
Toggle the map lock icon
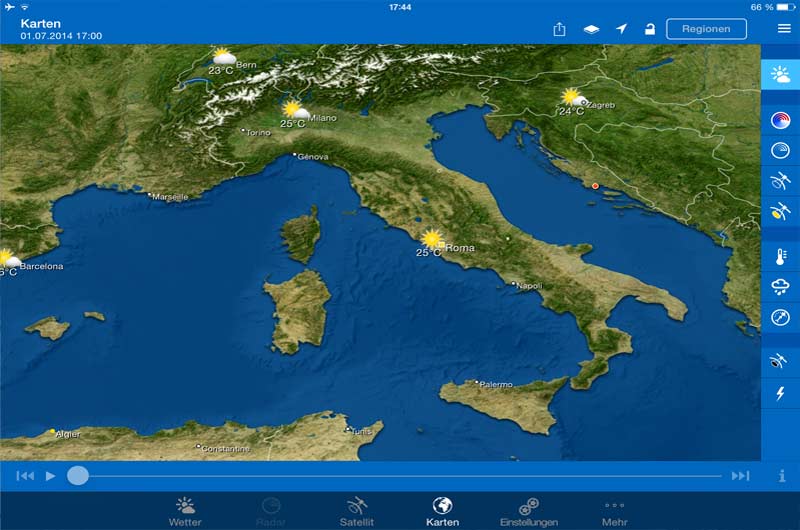(650, 29)
